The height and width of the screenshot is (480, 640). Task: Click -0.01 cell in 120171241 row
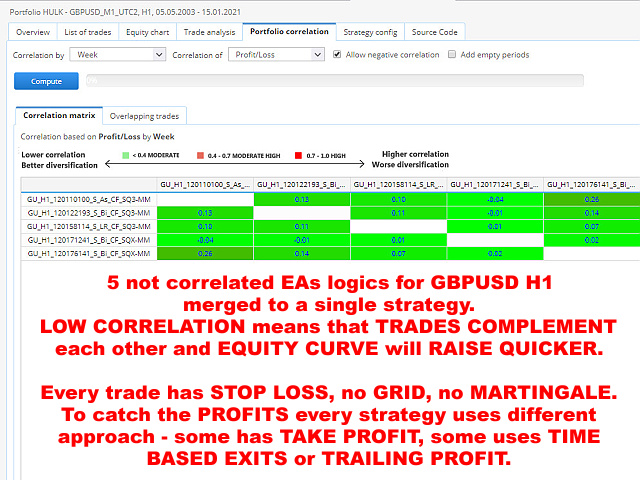tap(302, 240)
